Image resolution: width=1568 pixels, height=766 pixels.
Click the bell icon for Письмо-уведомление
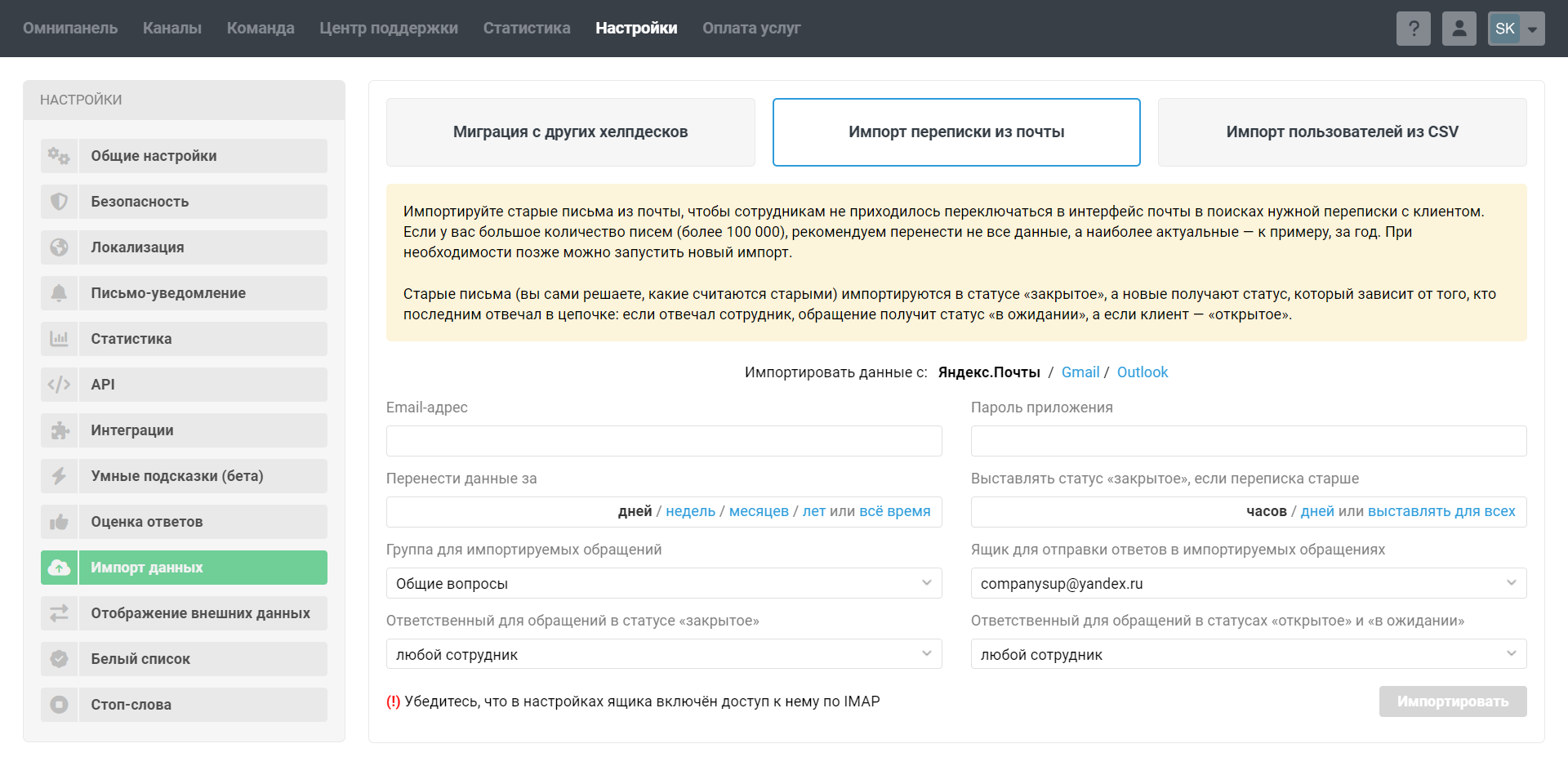(59, 293)
